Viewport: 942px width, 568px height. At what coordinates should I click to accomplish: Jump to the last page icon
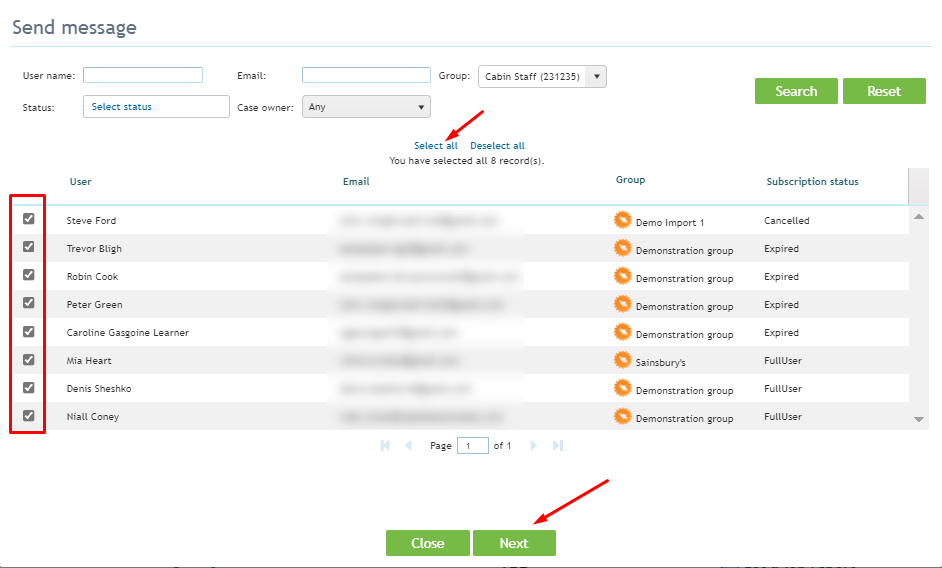tap(558, 445)
